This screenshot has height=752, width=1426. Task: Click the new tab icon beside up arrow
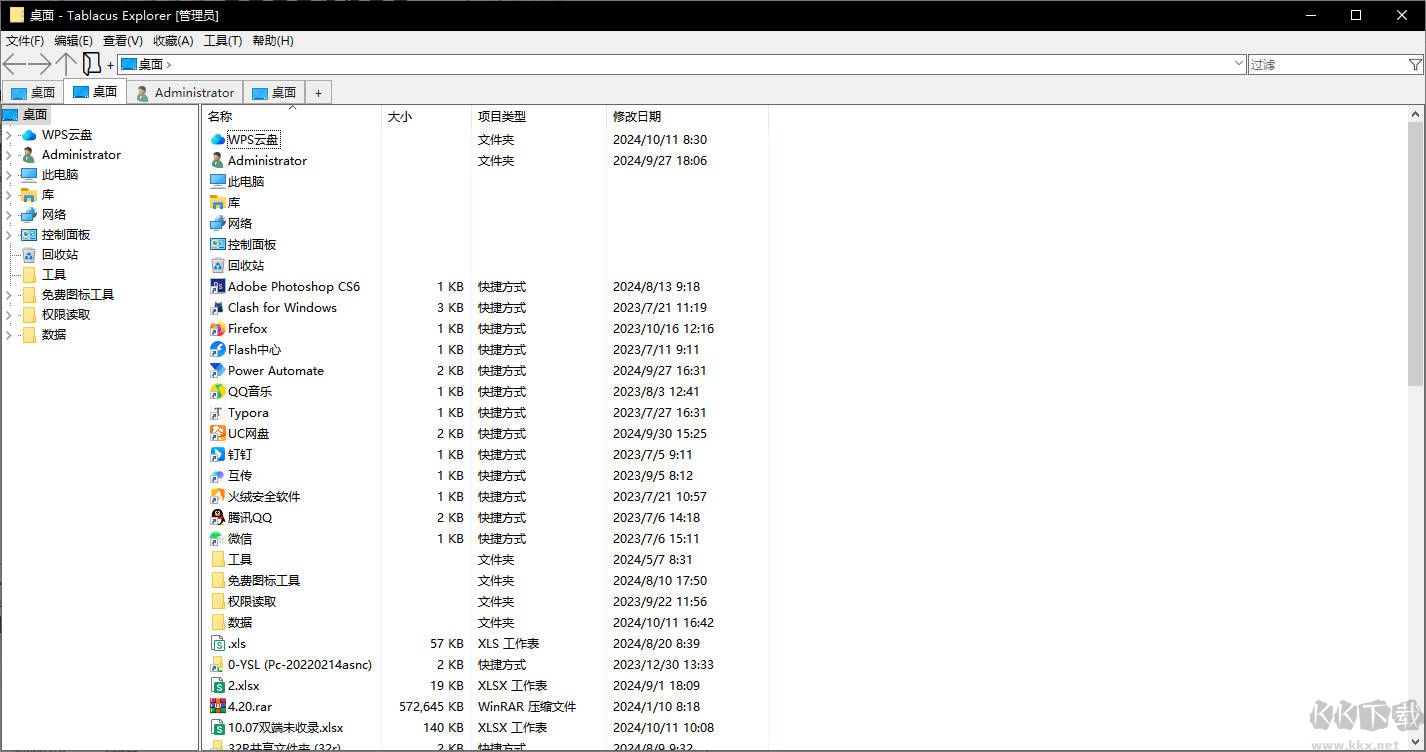(x=92, y=65)
